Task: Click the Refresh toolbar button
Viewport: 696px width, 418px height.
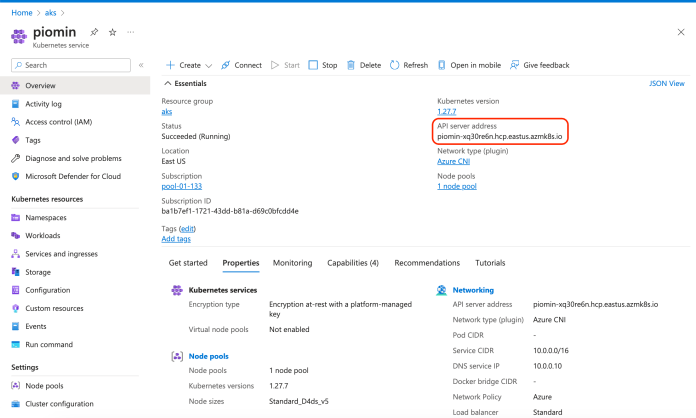Action: 408,65
